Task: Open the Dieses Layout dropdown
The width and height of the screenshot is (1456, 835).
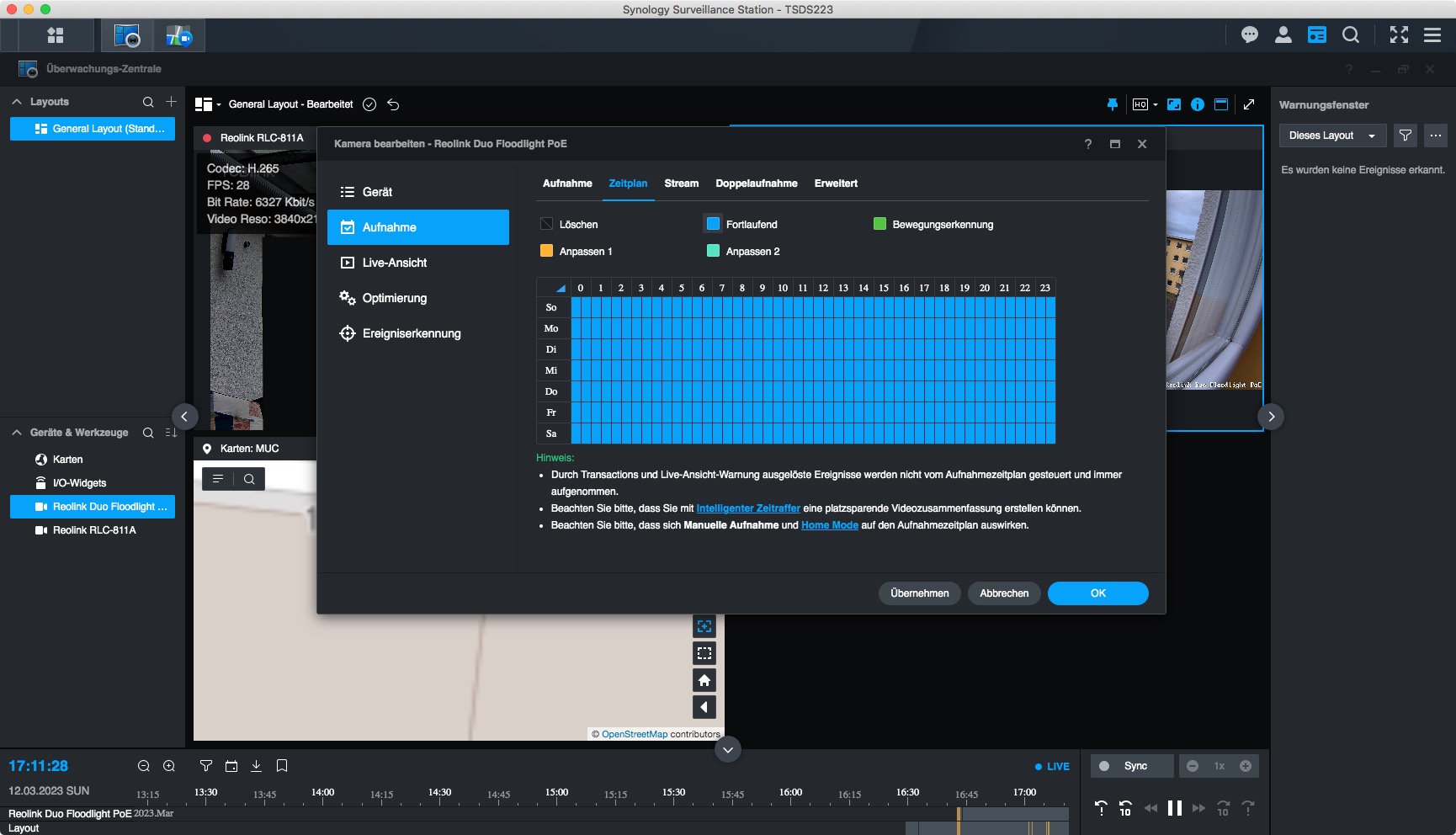Action: pos(1331,136)
